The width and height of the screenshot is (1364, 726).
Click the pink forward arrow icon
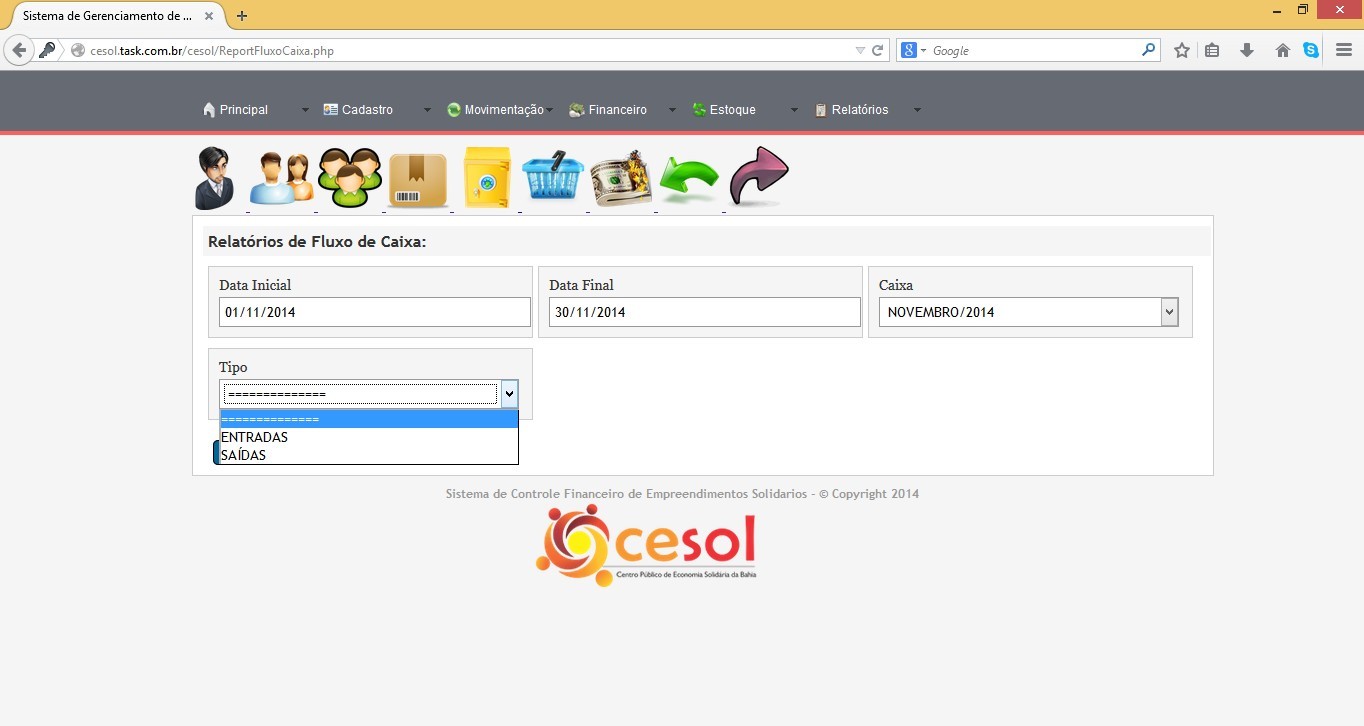click(758, 177)
